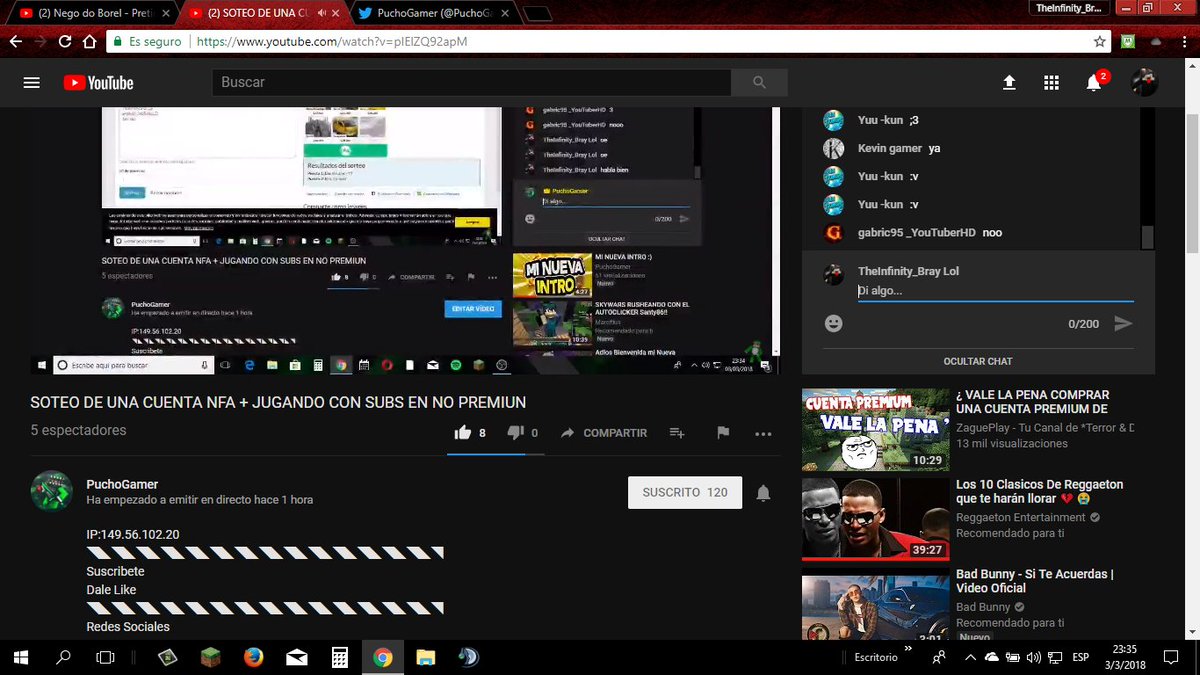Viewport: 1200px width, 675px height.
Task: Open PuchoGamer channel avatar
Action: [x=51, y=491]
